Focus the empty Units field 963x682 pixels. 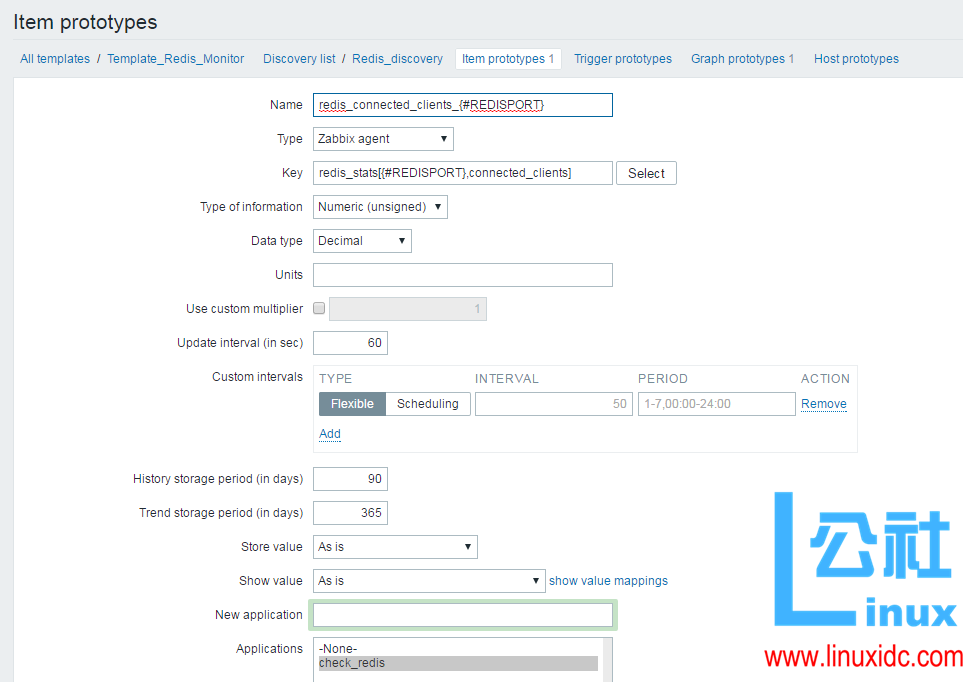tap(462, 275)
